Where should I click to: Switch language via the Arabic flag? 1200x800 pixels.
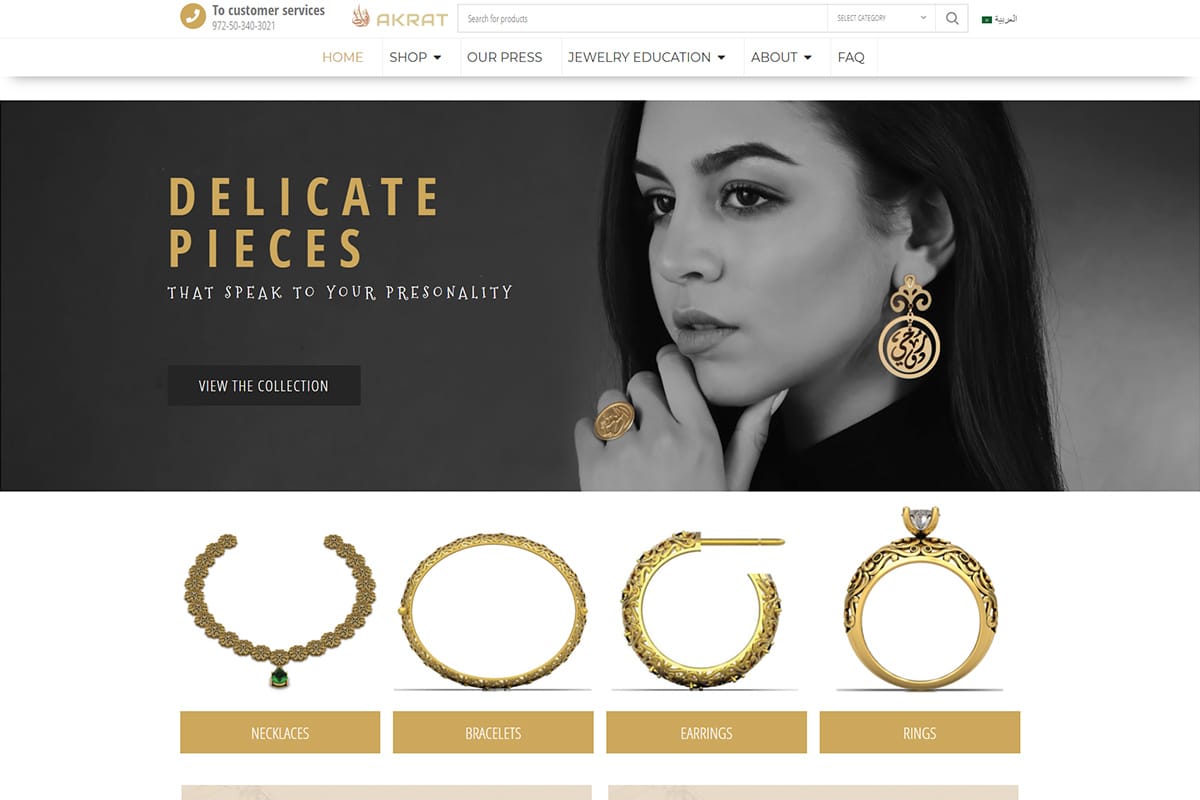click(x=987, y=19)
